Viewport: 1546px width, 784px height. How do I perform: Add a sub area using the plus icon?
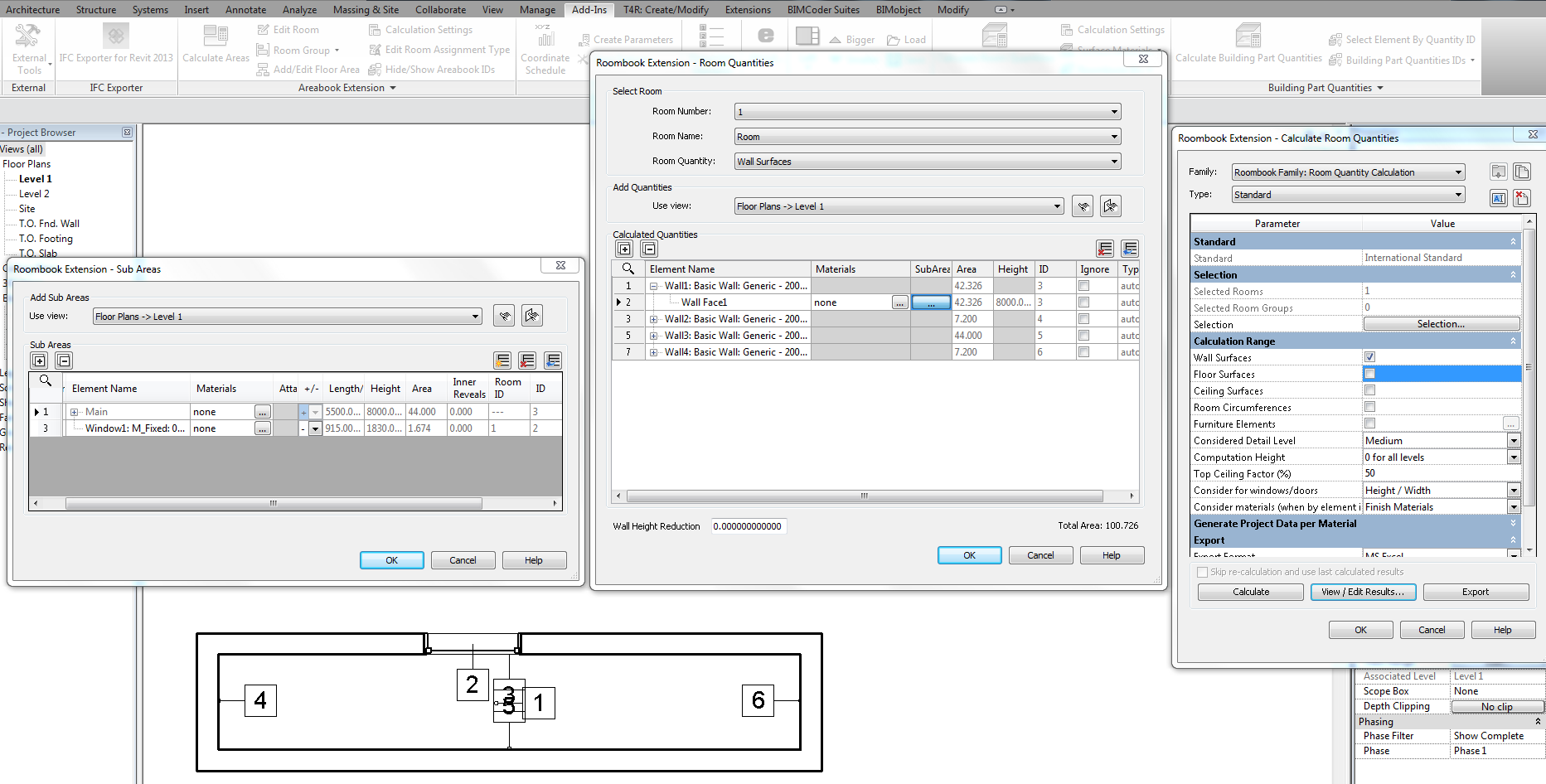coord(38,360)
